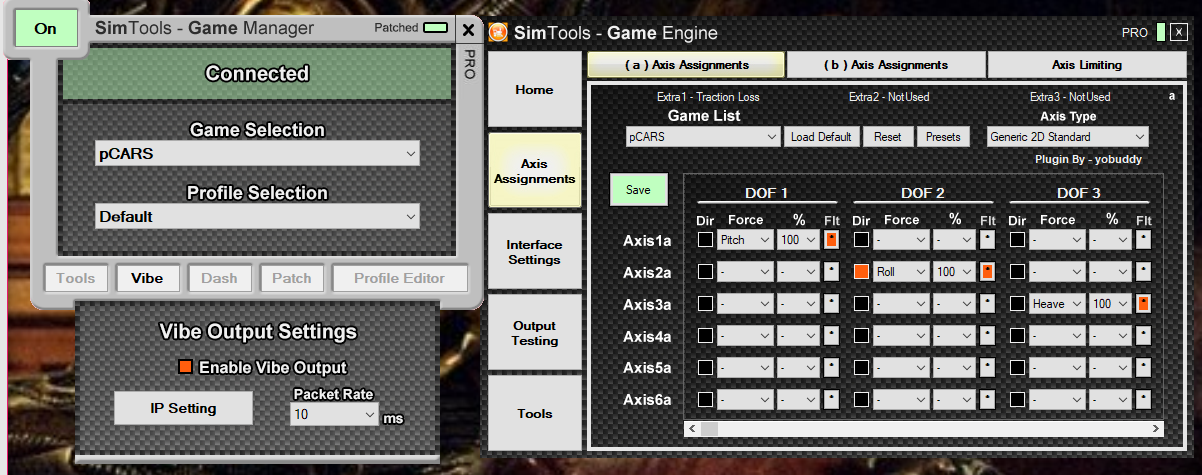1202x475 pixels.
Task: Click the horizontal scrollbar thumb in axis grid
Action: click(x=709, y=428)
